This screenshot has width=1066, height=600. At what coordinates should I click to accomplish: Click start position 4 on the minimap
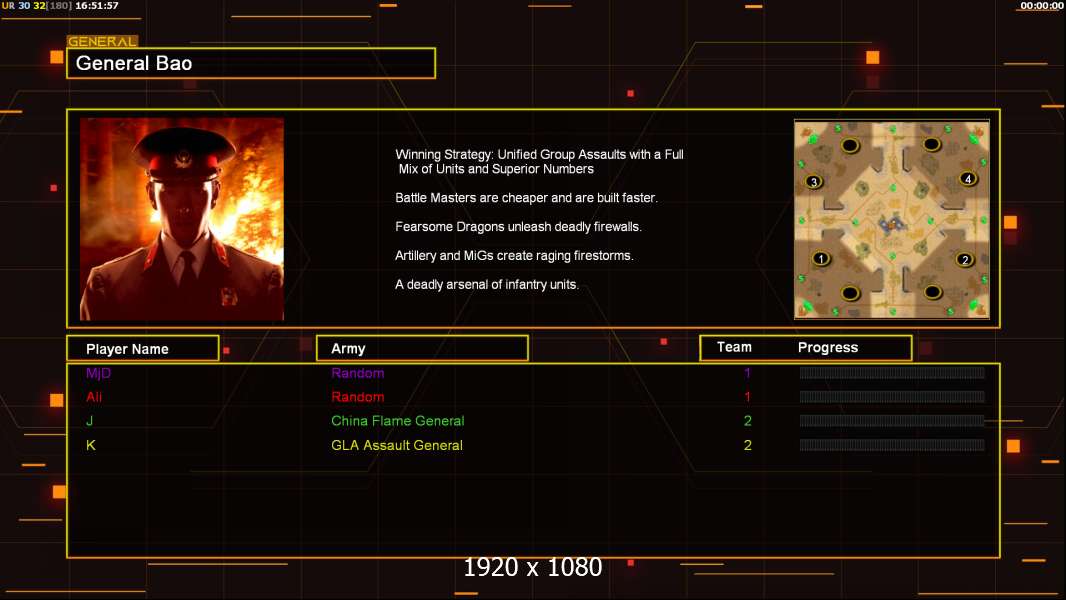click(967, 179)
